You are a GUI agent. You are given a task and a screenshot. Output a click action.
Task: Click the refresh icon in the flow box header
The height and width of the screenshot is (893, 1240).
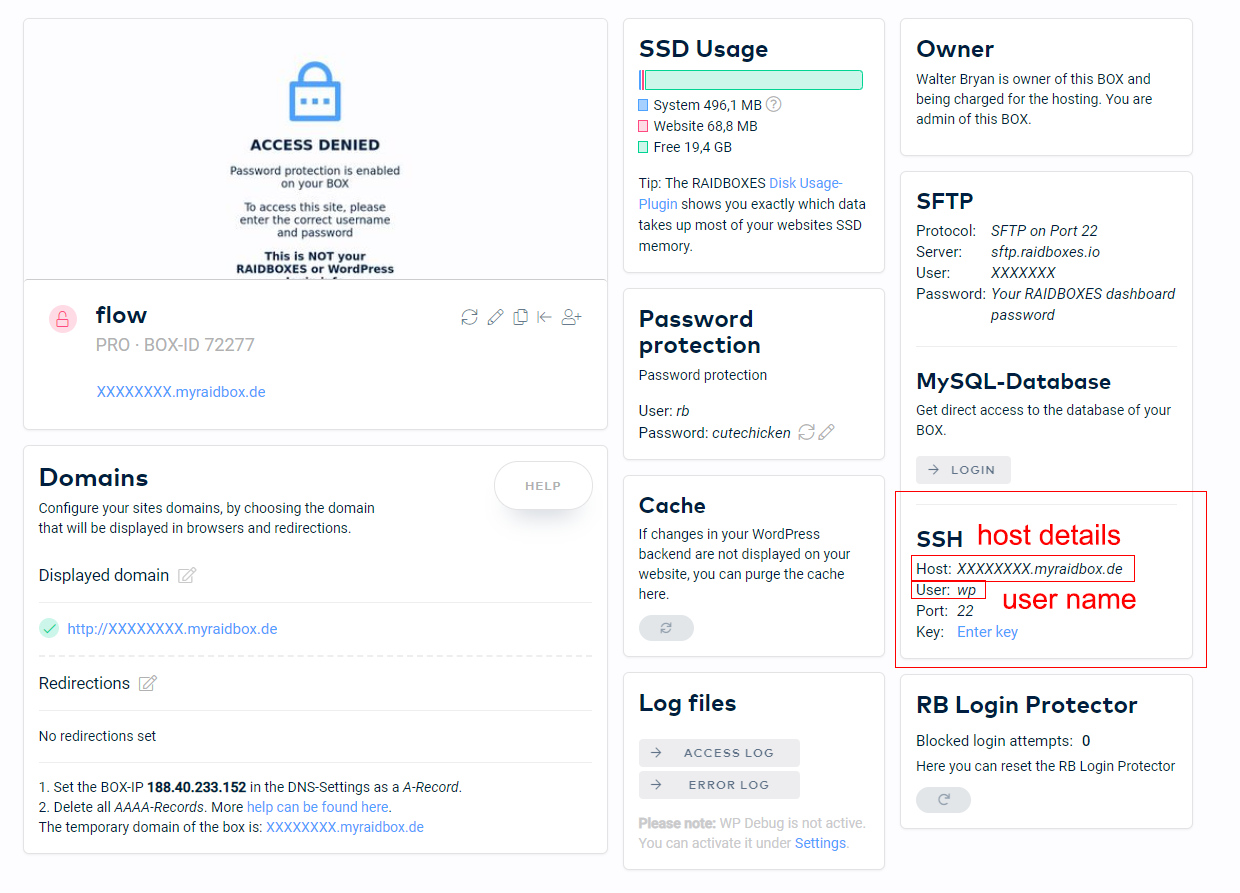click(469, 317)
